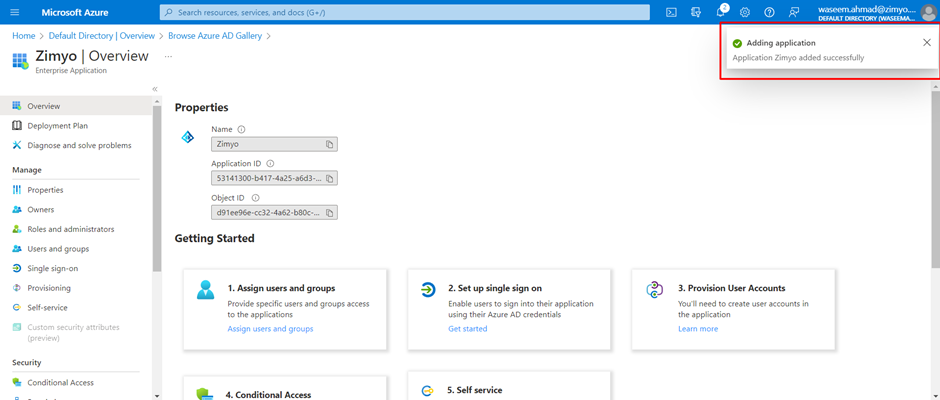
Task: Open more options ellipsis beside Zimyo title
Action: (x=168, y=56)
